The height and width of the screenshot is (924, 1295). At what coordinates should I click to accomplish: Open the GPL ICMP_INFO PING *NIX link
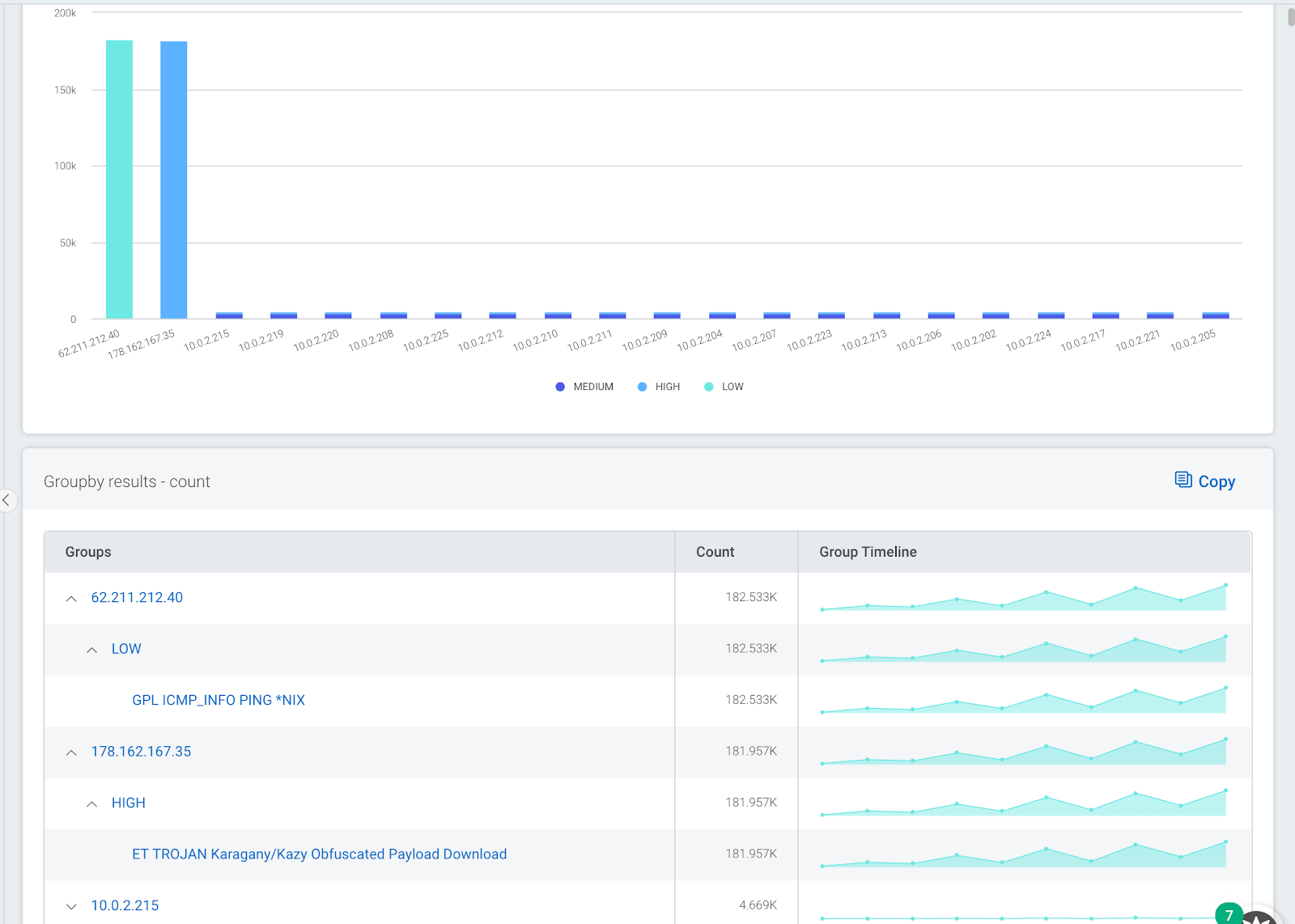219,700
